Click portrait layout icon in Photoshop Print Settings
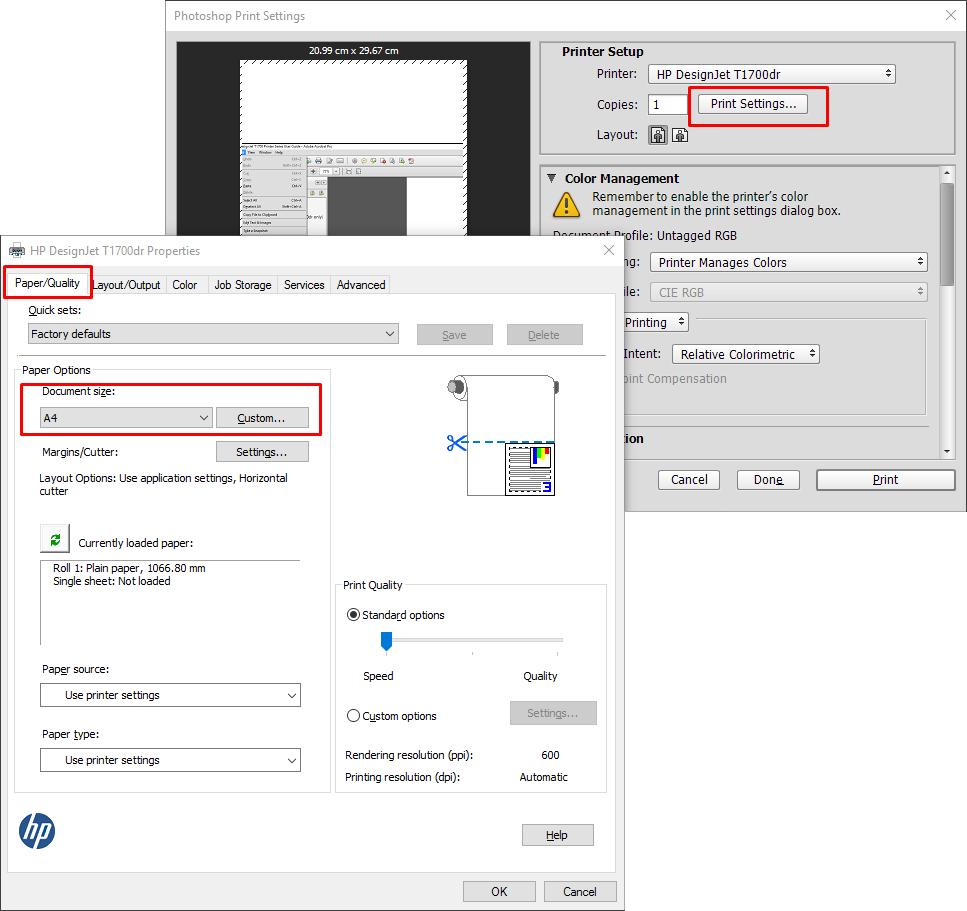This screenshot has width=967, height=911. click(x=658, y=134)
